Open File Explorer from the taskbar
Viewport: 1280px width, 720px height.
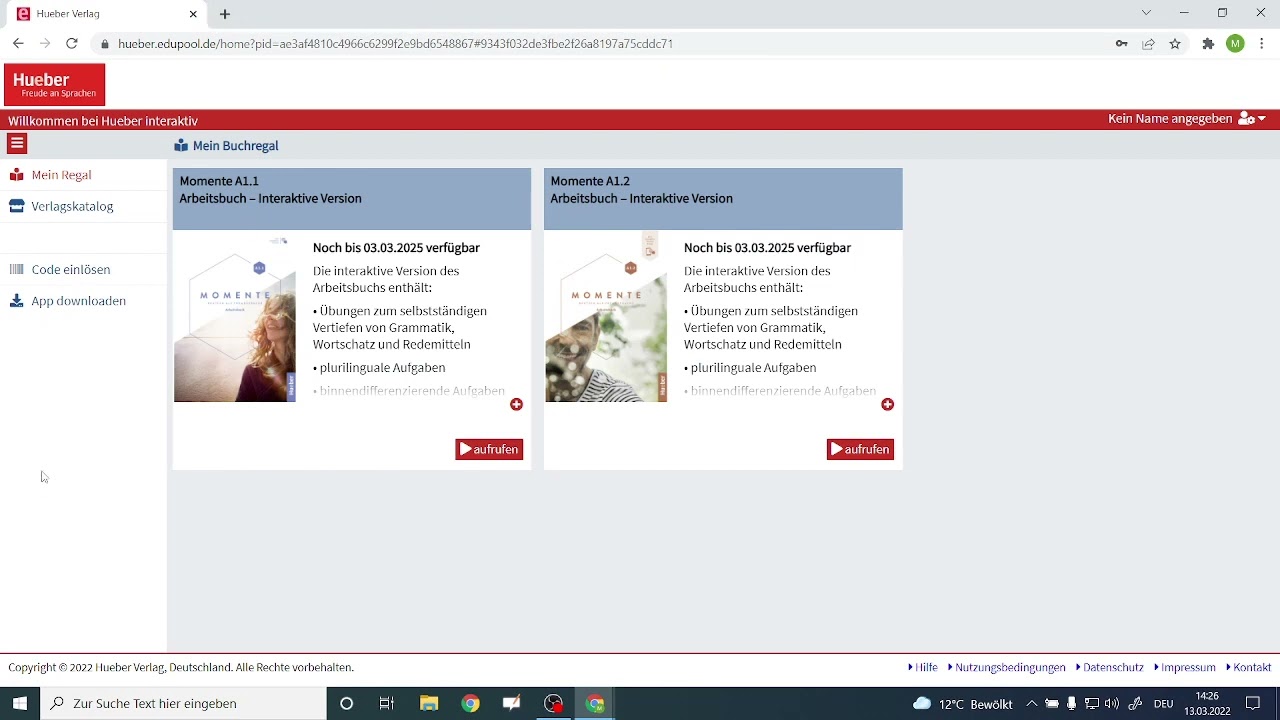pyautogui.click(x=429, y=704)
